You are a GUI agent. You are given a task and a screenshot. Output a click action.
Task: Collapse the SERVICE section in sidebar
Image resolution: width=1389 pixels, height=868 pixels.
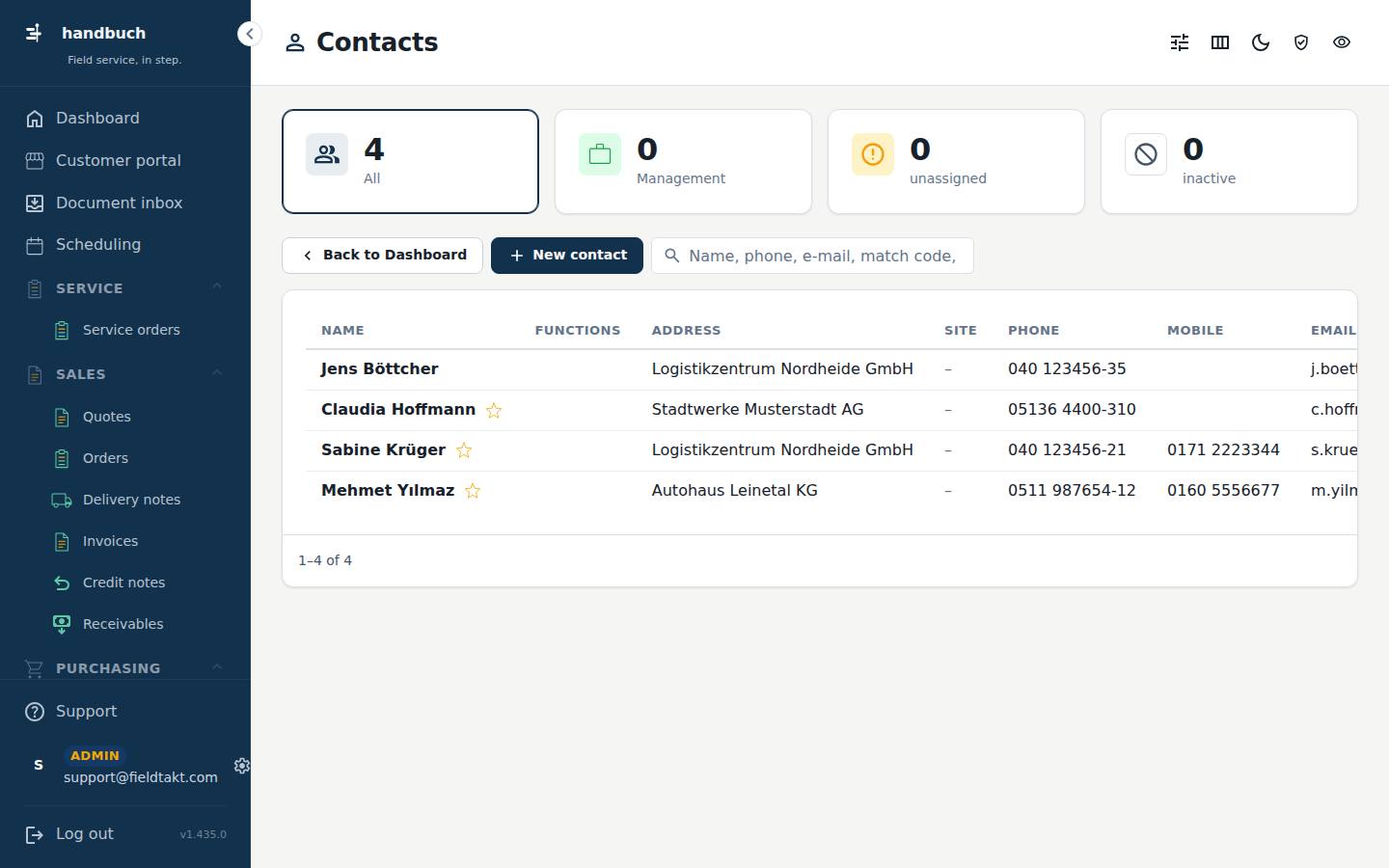coord(217,287)
